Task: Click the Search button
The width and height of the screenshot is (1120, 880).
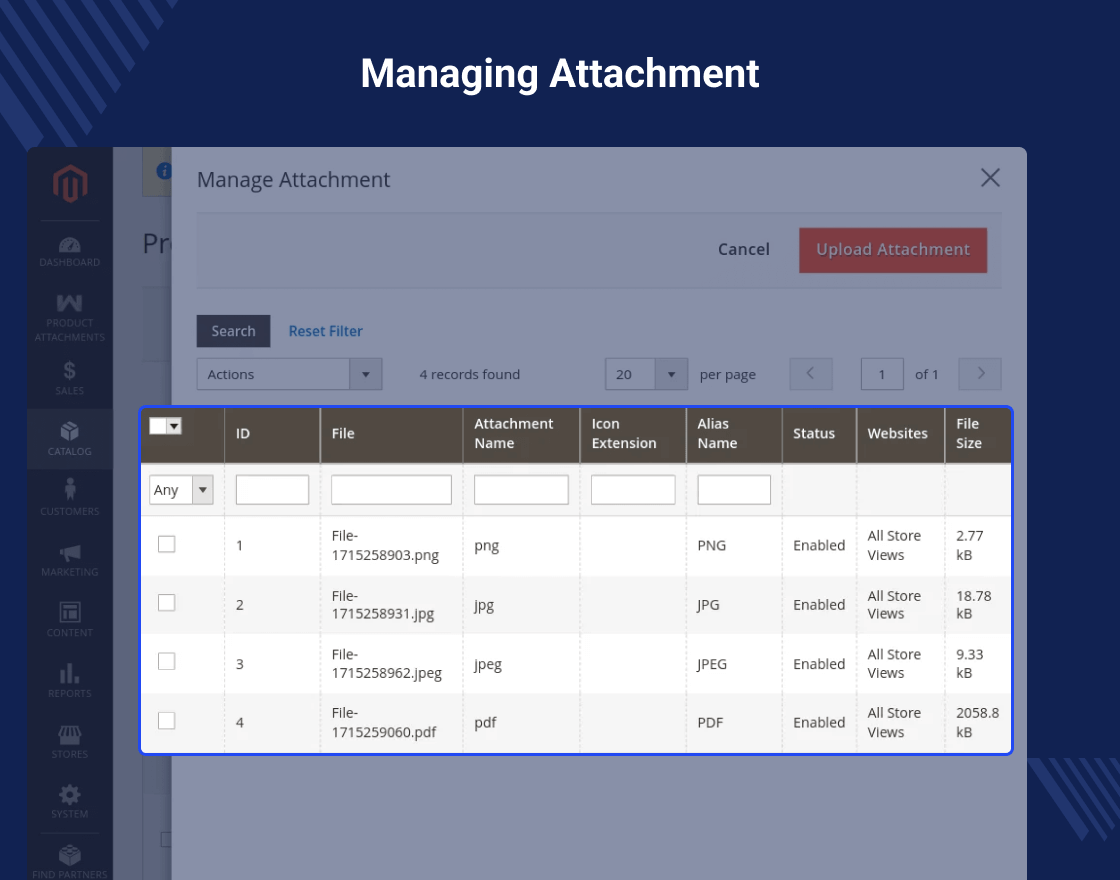Action: coord(234,331)
